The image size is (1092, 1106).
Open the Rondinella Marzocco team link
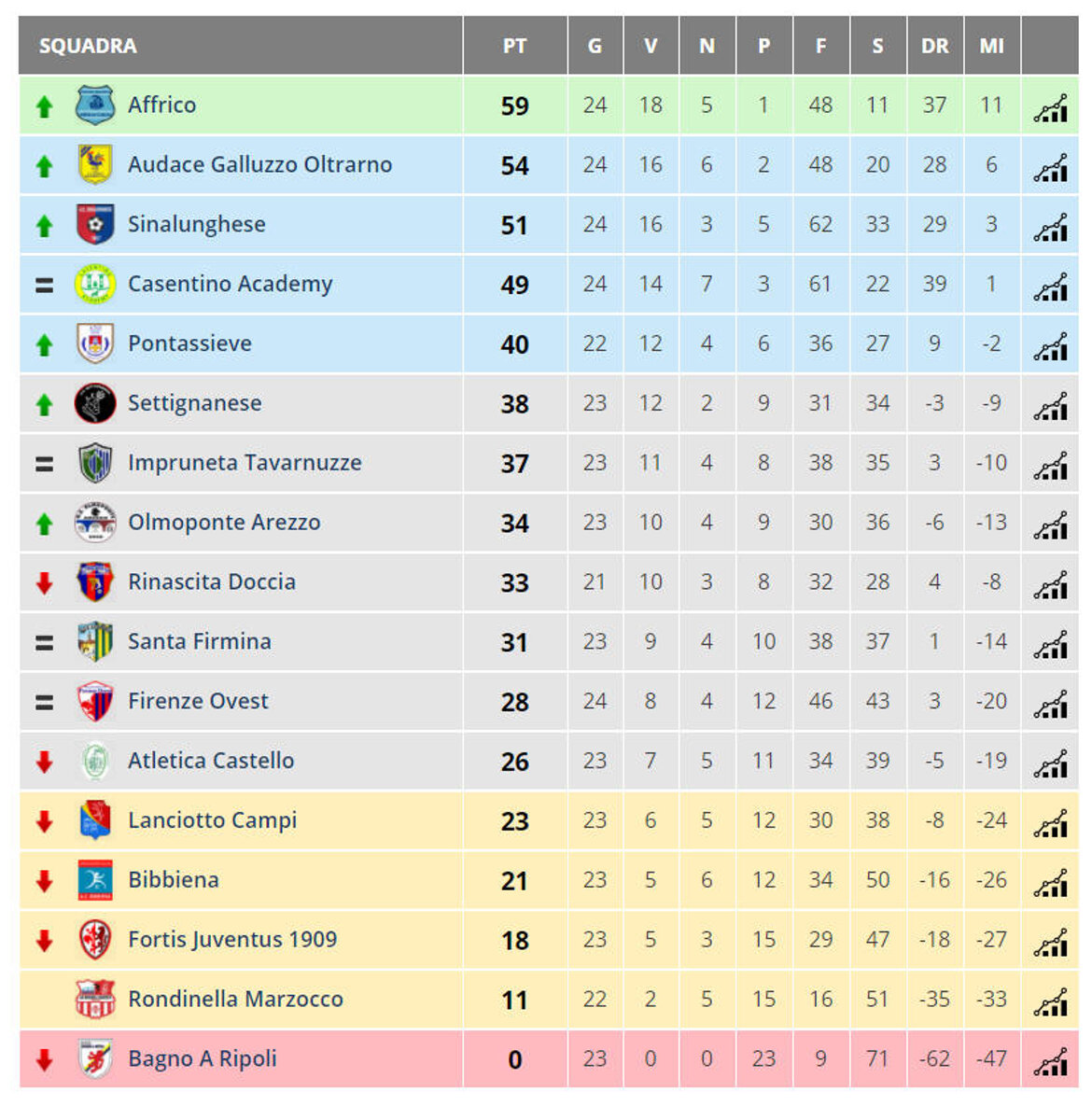tap(235, 1000)
